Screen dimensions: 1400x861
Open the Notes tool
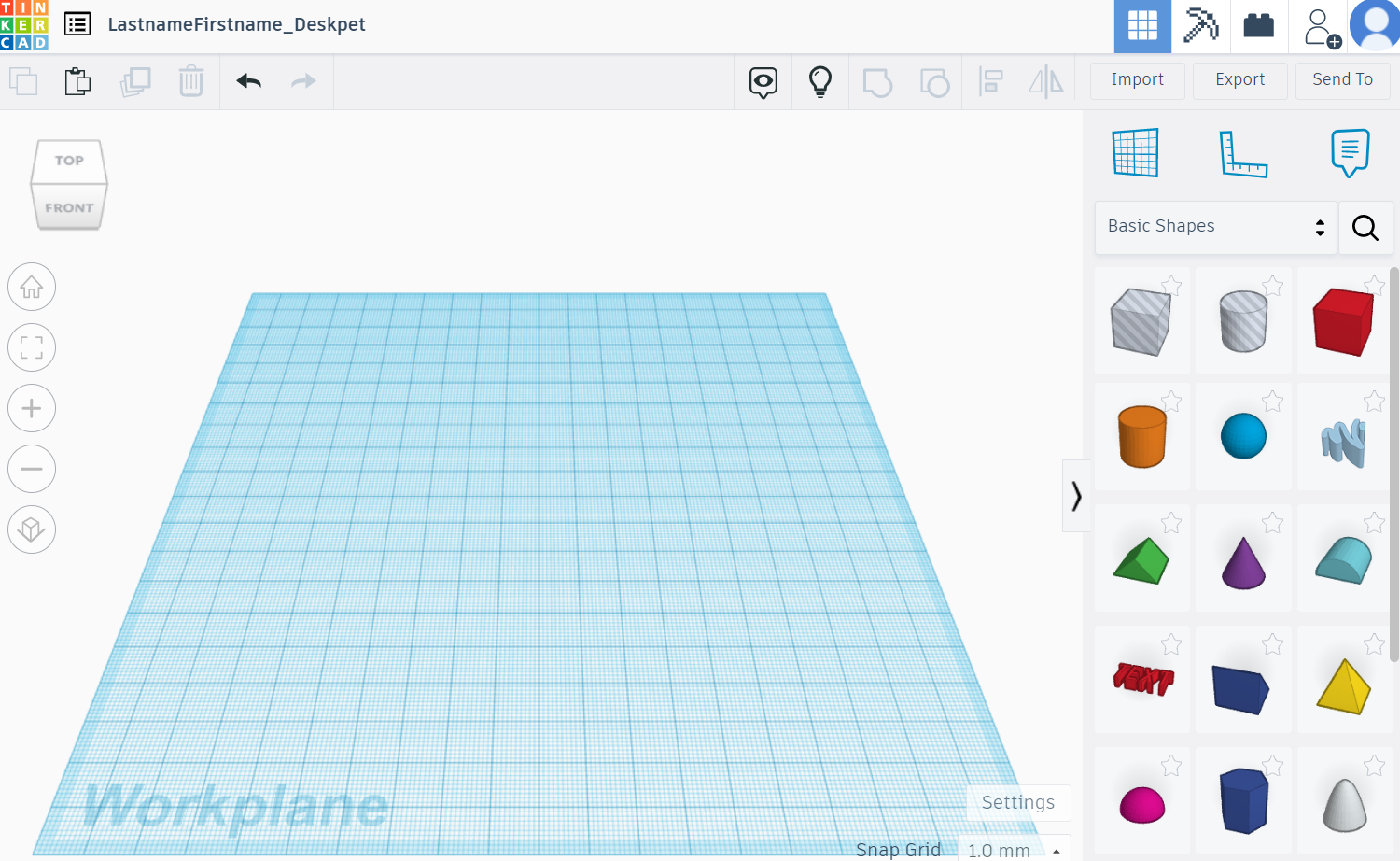[x=1351, y=152]
